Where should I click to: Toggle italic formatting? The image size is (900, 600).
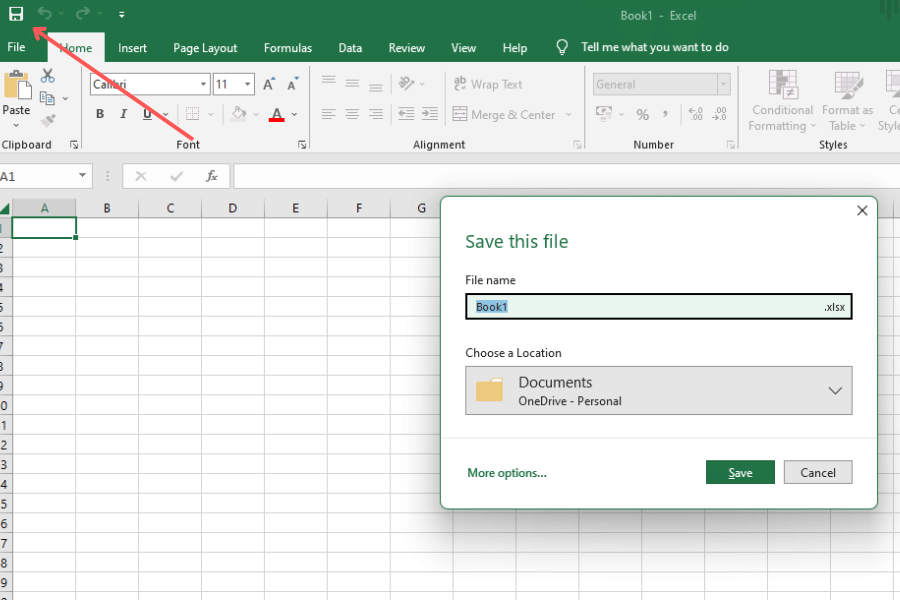pos(121,114)
